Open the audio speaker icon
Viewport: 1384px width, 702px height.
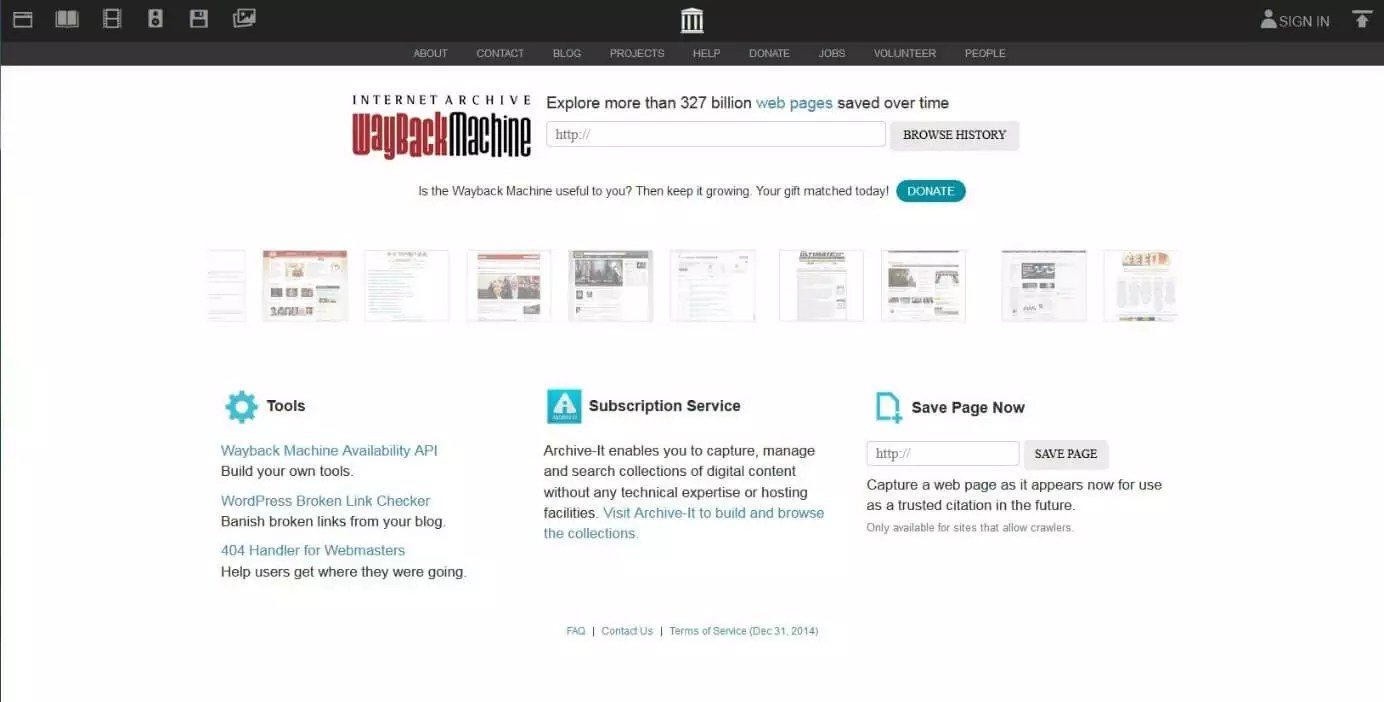tap(155, 19)
